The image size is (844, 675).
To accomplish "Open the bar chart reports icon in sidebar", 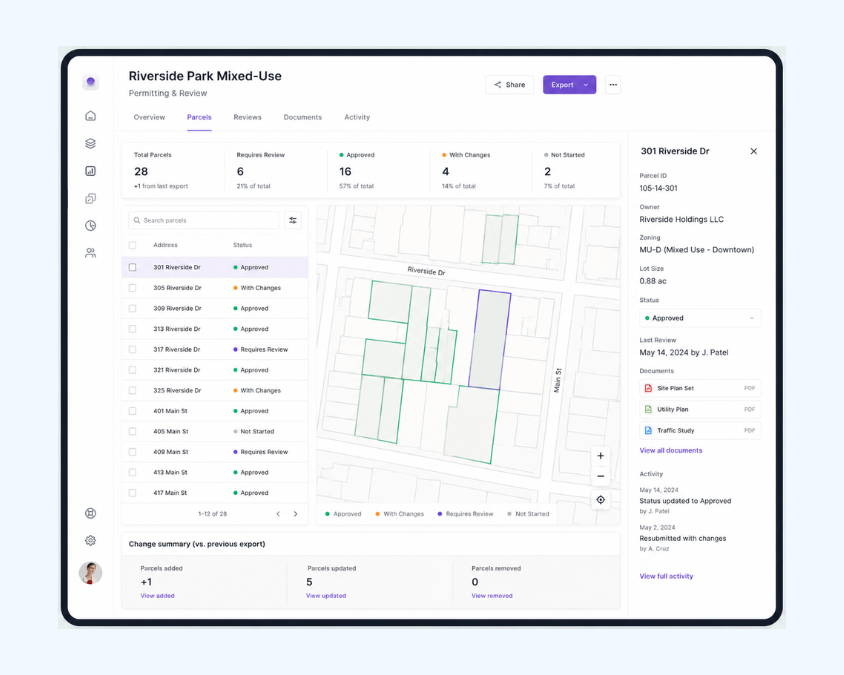I will coord(90,171).
